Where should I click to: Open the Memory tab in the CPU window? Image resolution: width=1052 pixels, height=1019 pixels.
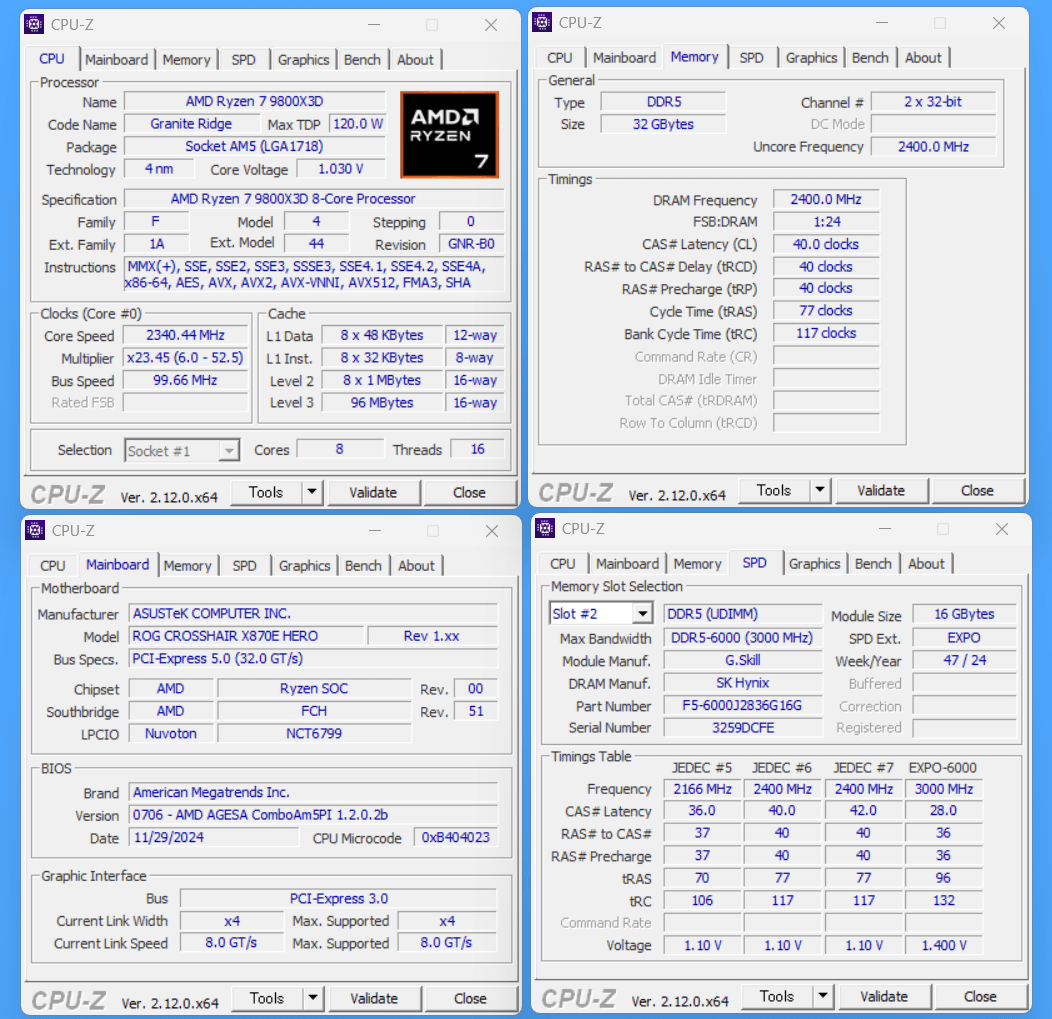click(186, 59)
